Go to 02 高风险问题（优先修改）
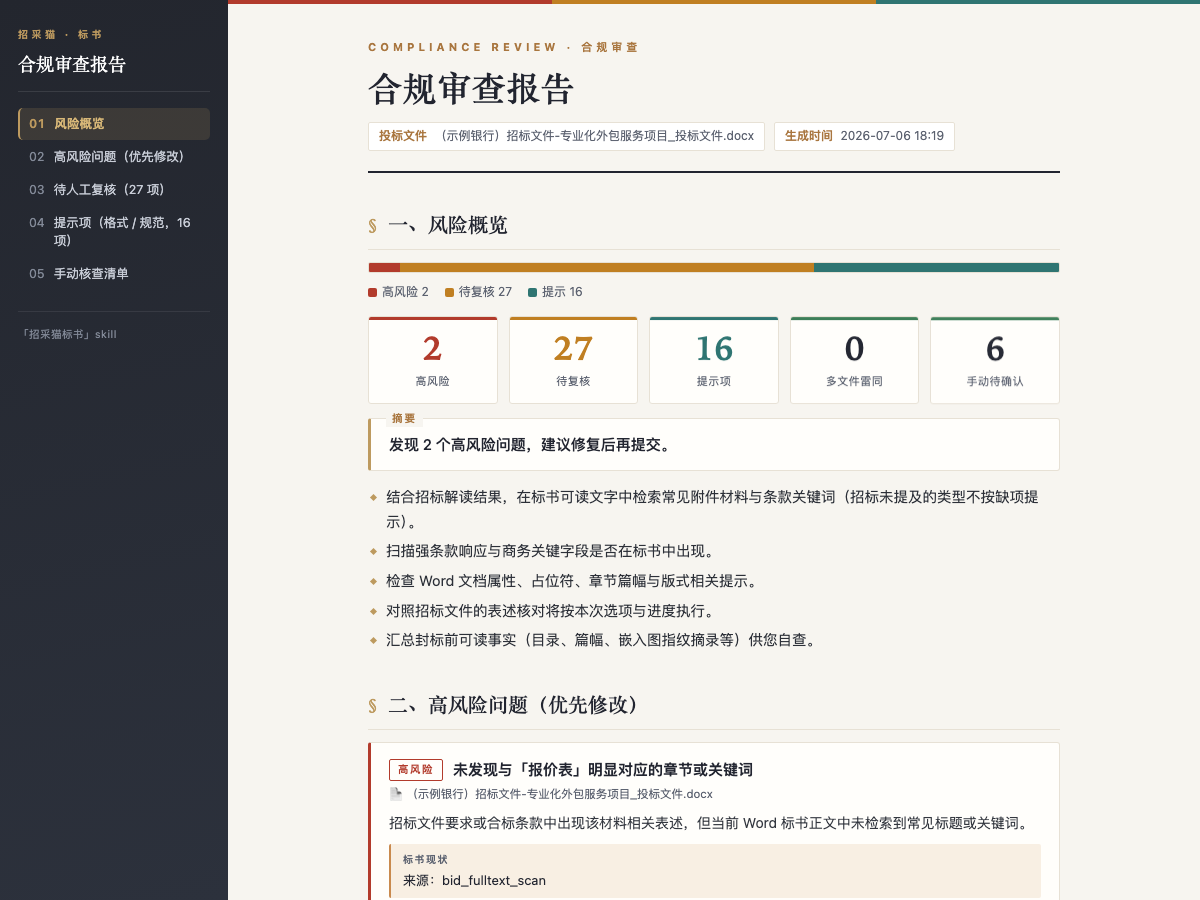 click(x=114, y=157)
